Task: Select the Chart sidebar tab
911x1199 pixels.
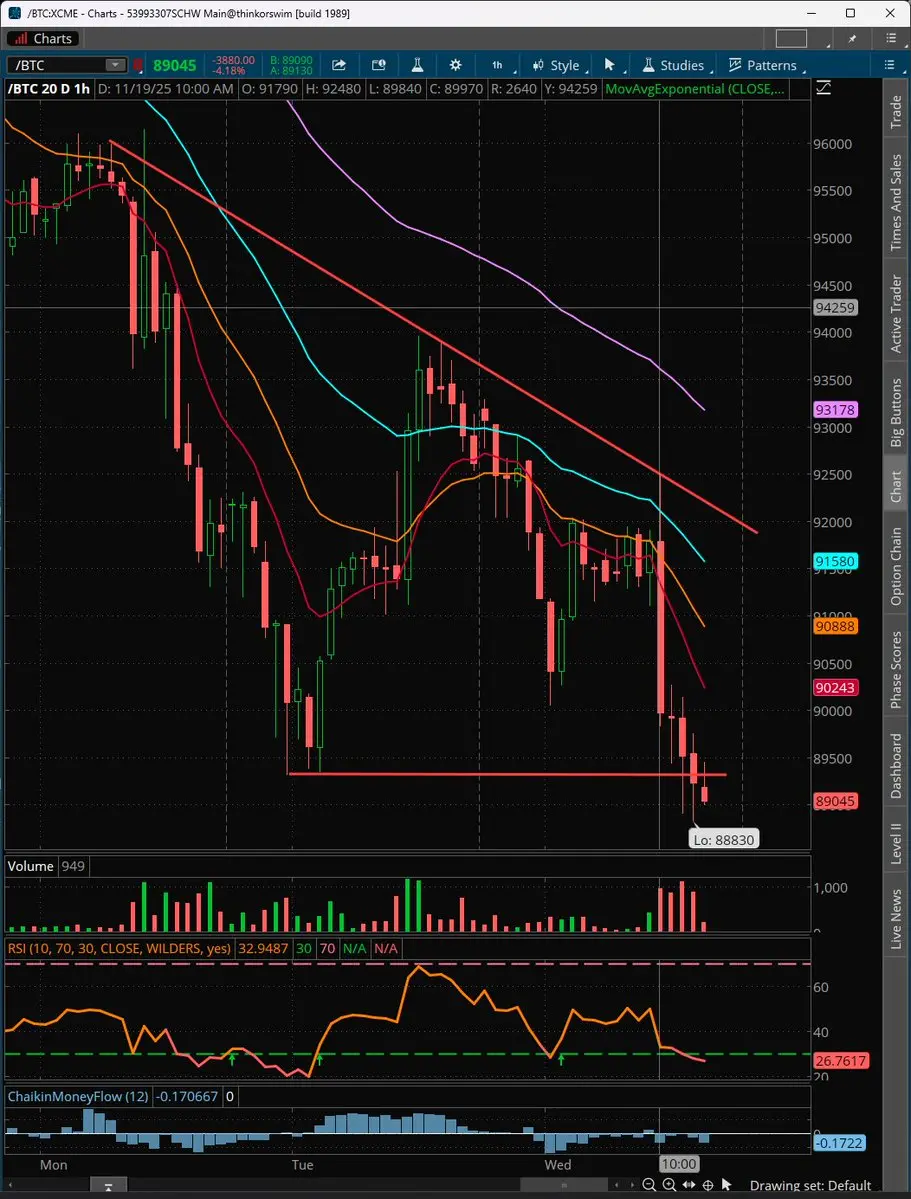Action: [x=896, y=486]
